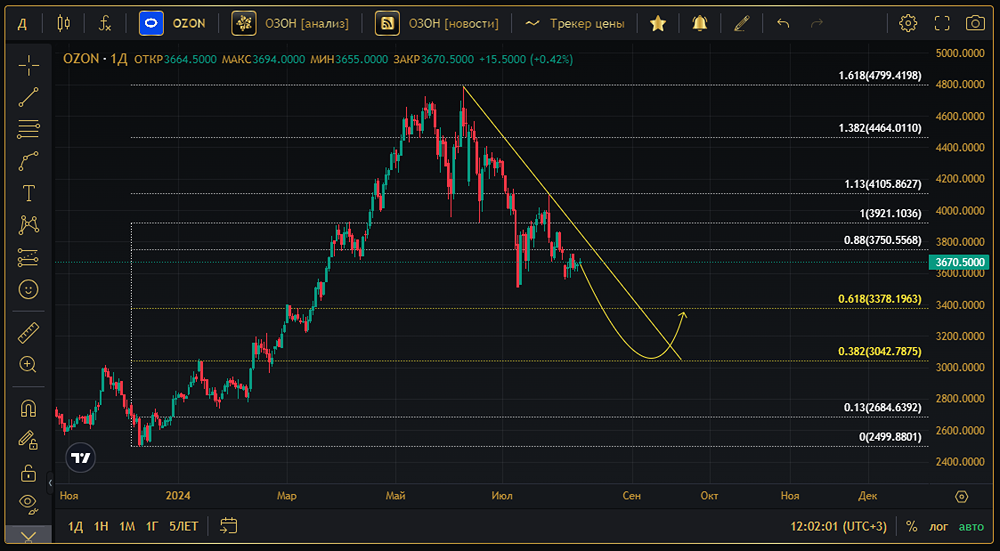Select the 1Н time range

click(x=101, y=526)
